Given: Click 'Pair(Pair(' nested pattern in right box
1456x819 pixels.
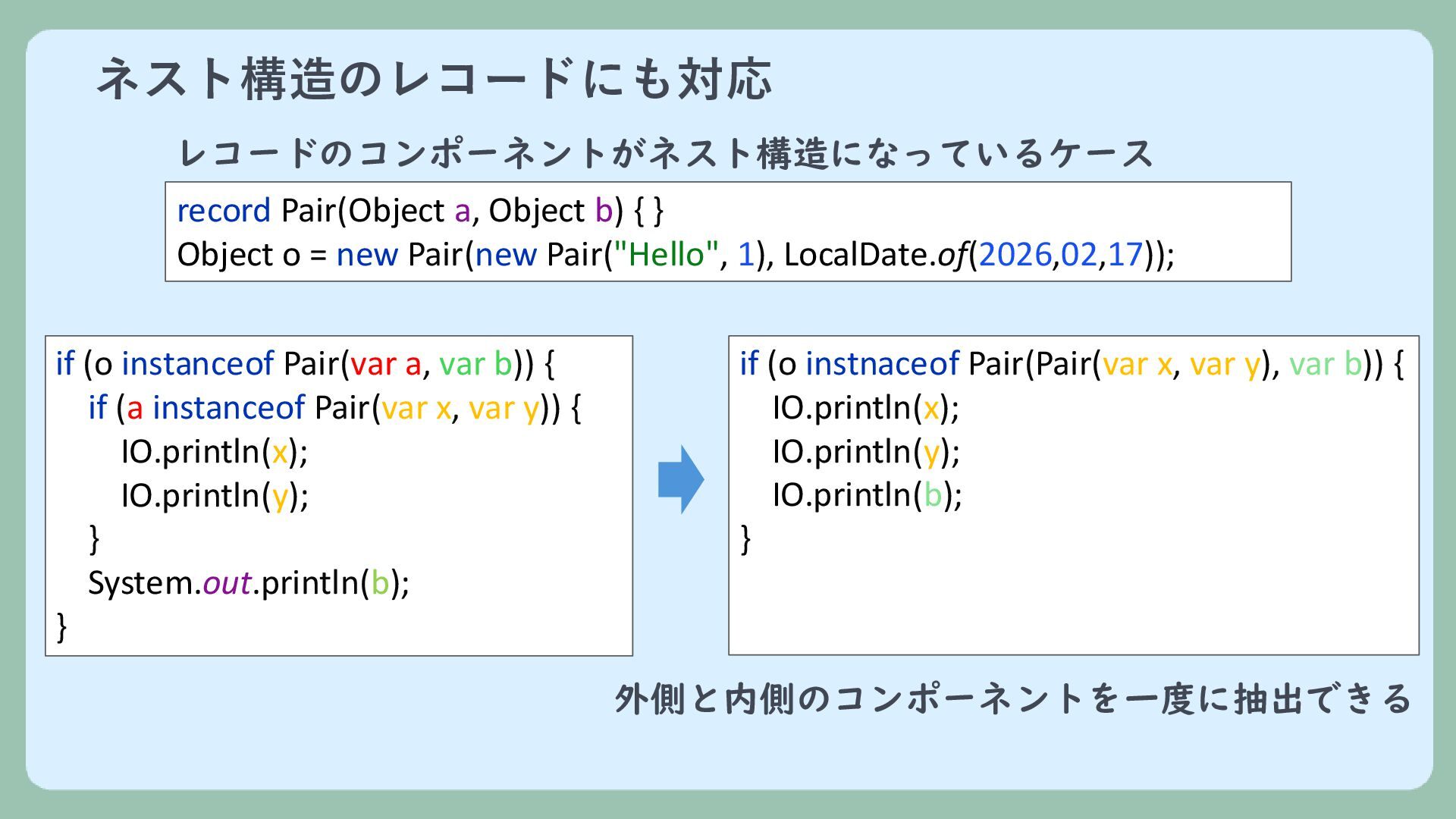Looking at the screenshot, I should point(1034,364).
